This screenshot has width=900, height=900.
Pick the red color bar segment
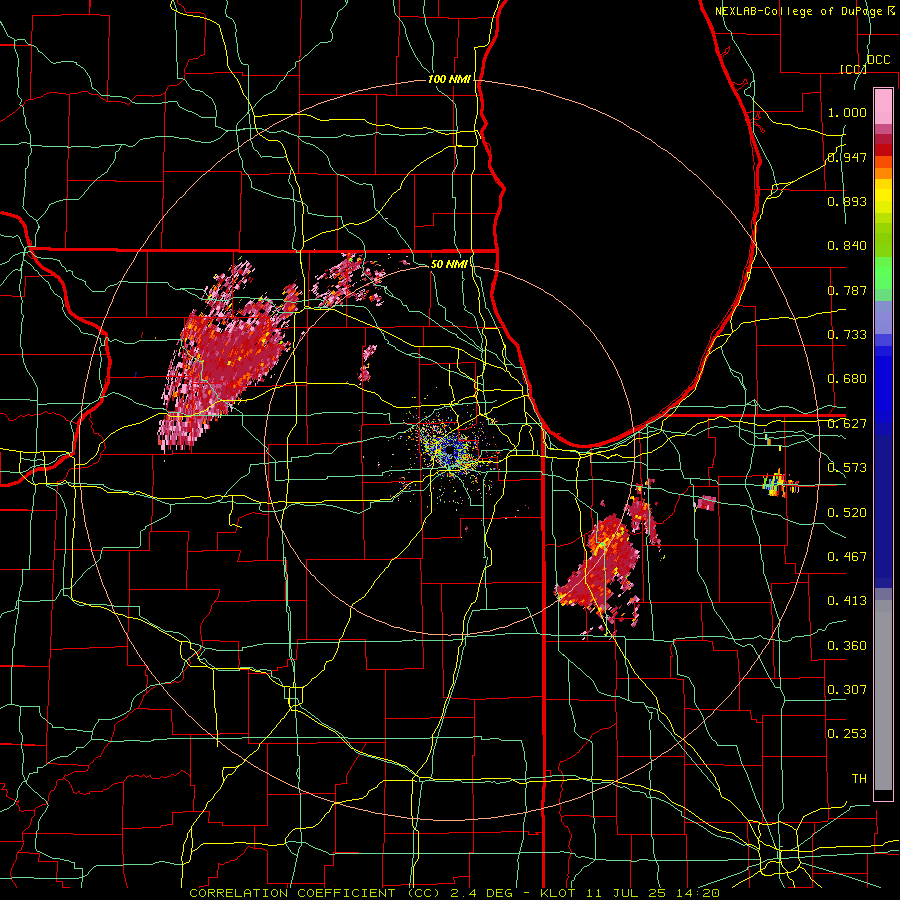883,150
